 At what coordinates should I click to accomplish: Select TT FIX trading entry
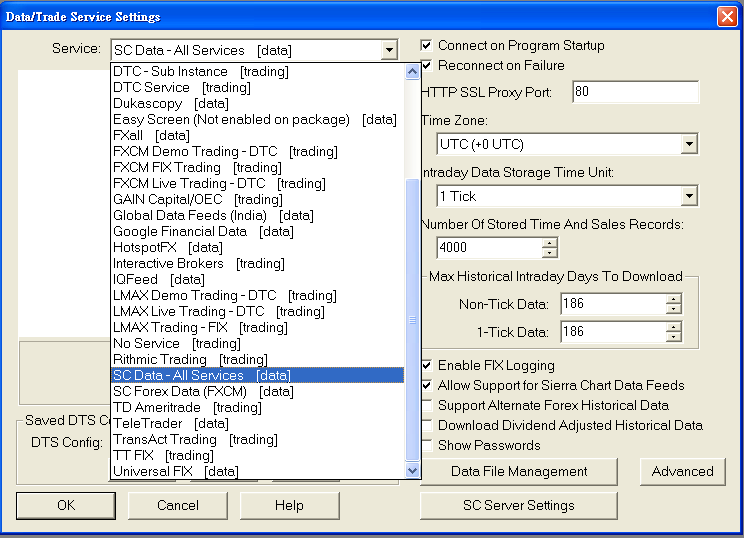coord(258,455)
